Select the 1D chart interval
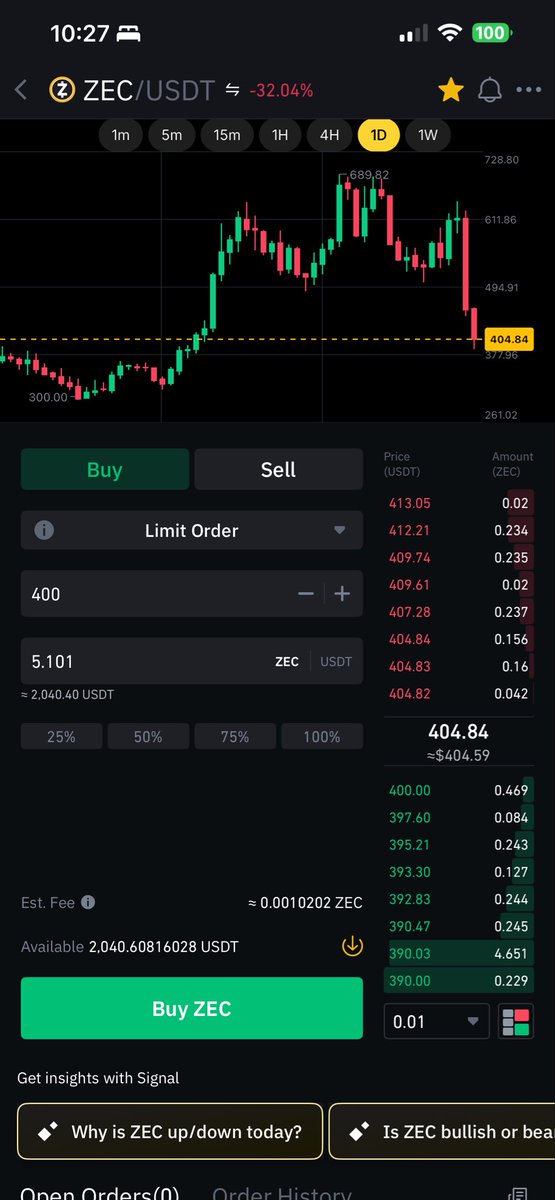555x1200 pixels. click(379, 134)
